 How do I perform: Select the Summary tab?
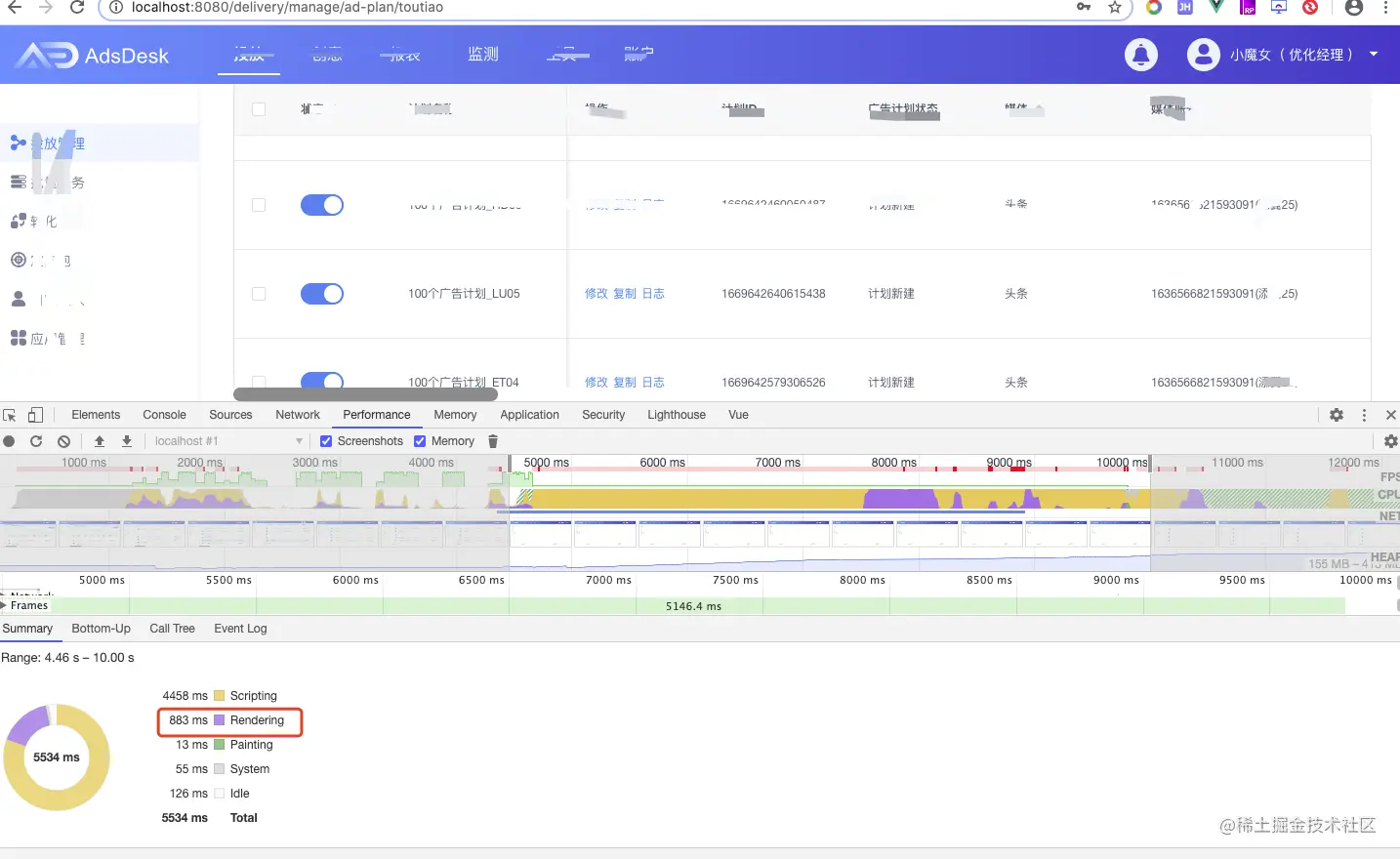pos(27,629)
